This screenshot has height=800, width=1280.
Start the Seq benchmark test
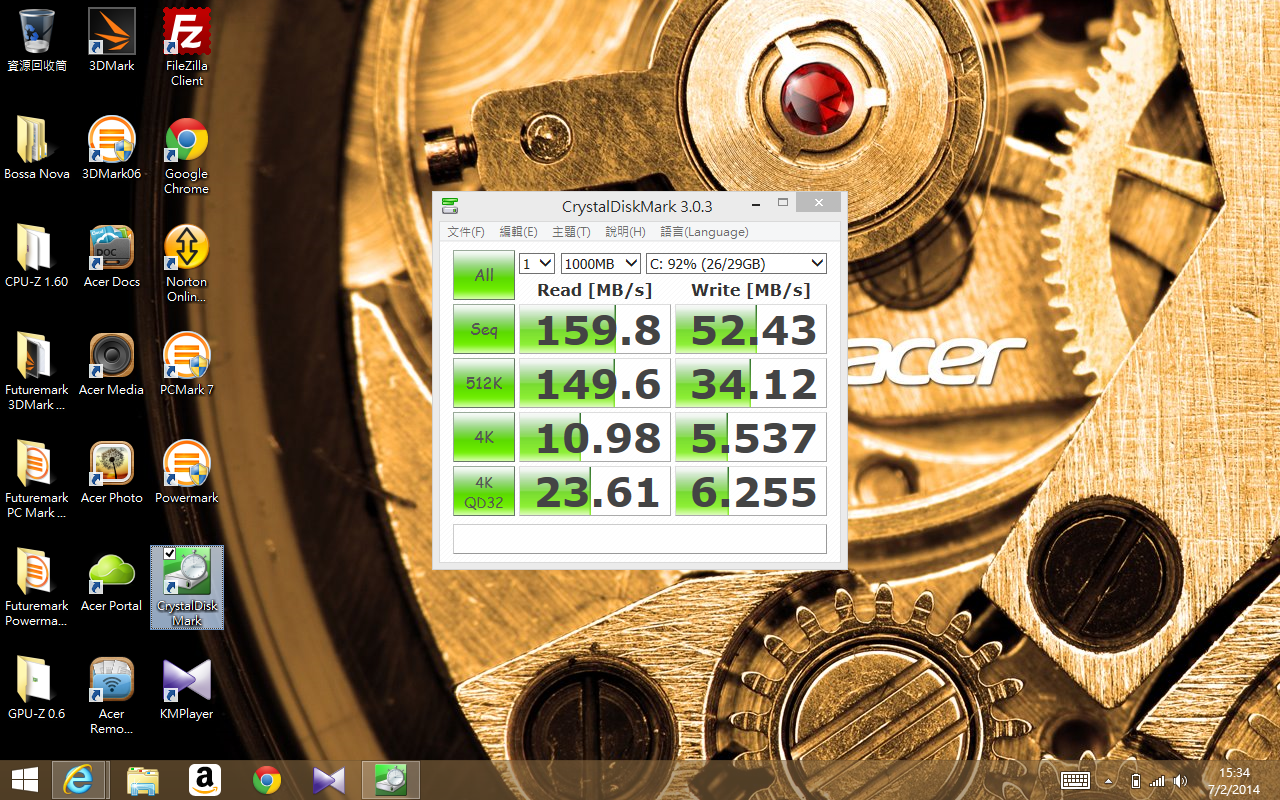pos(484,329)
